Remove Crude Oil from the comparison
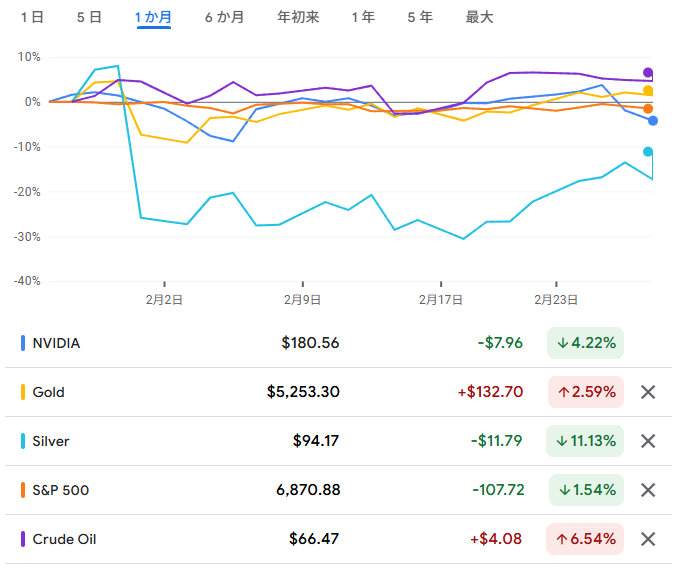The image size is (687, 574). [648, 539]
